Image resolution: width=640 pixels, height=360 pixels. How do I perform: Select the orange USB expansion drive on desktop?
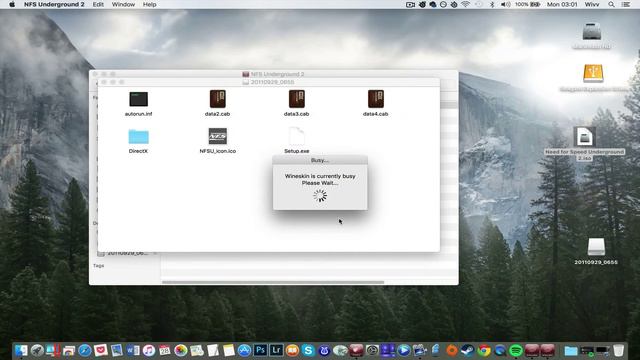tap(593, 73)
